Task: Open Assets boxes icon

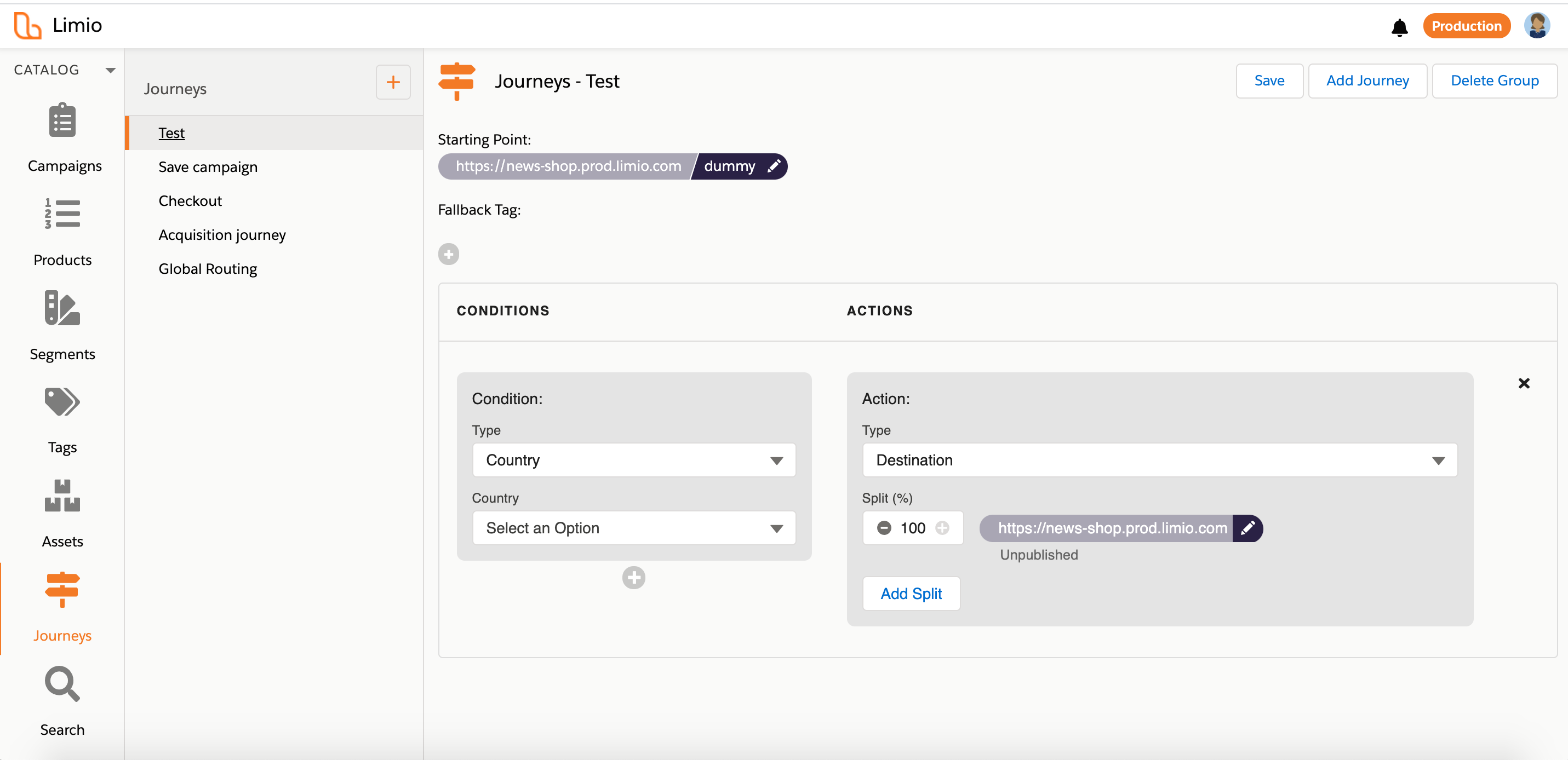Action: [62, 496]
